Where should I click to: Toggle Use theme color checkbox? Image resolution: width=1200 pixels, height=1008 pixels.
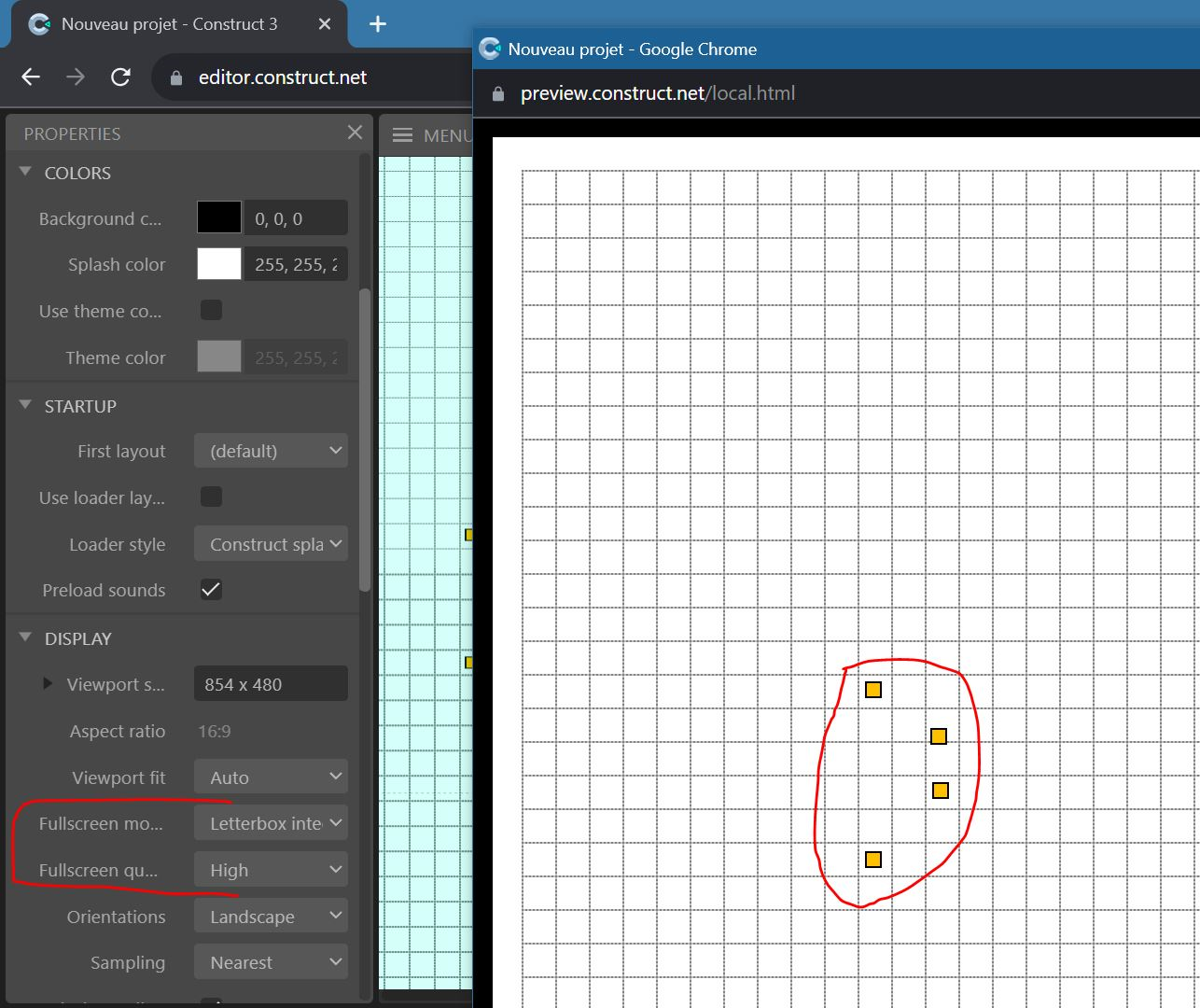pos(212,310)
